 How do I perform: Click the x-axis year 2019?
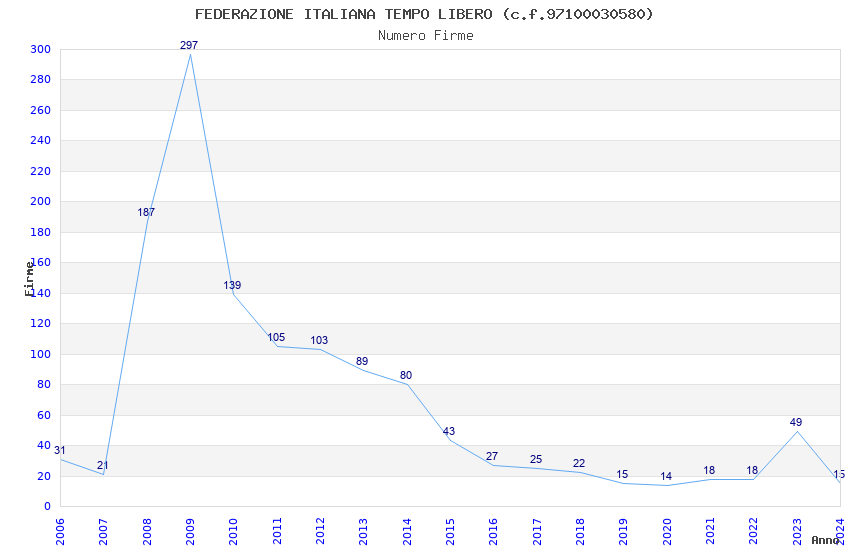point(623,532)
